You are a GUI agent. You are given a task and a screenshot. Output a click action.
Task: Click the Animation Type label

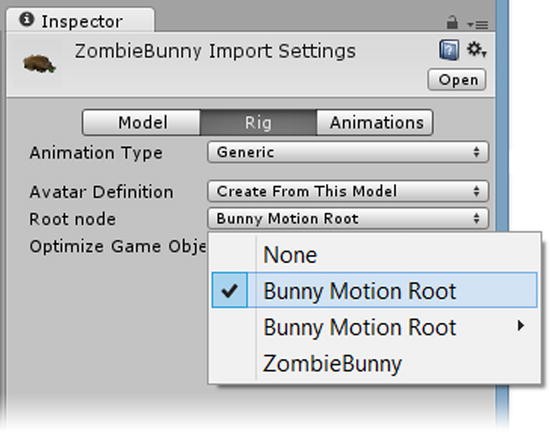[x=96, y=153]
